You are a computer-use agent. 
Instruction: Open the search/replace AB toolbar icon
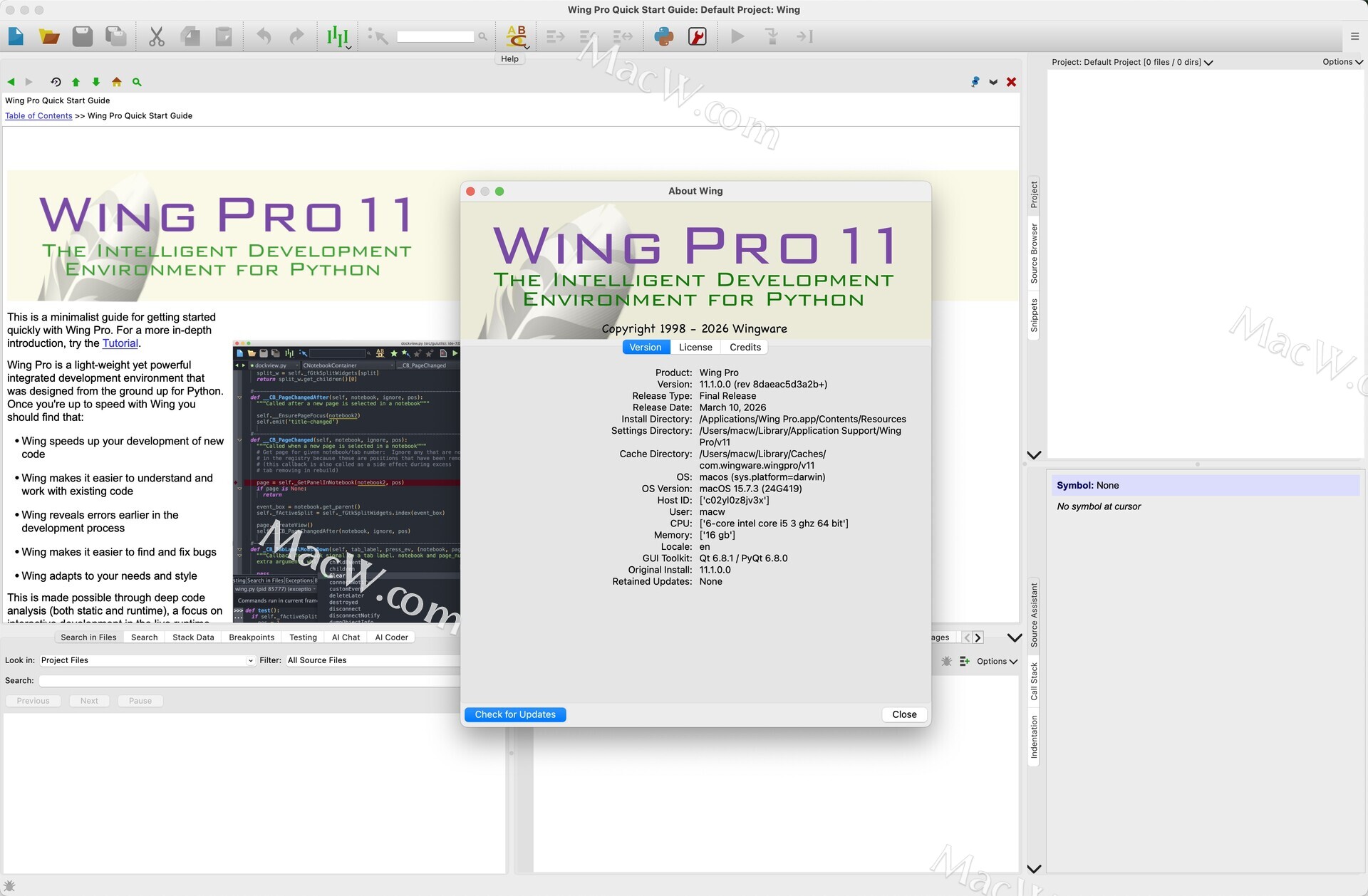(516, 36)
